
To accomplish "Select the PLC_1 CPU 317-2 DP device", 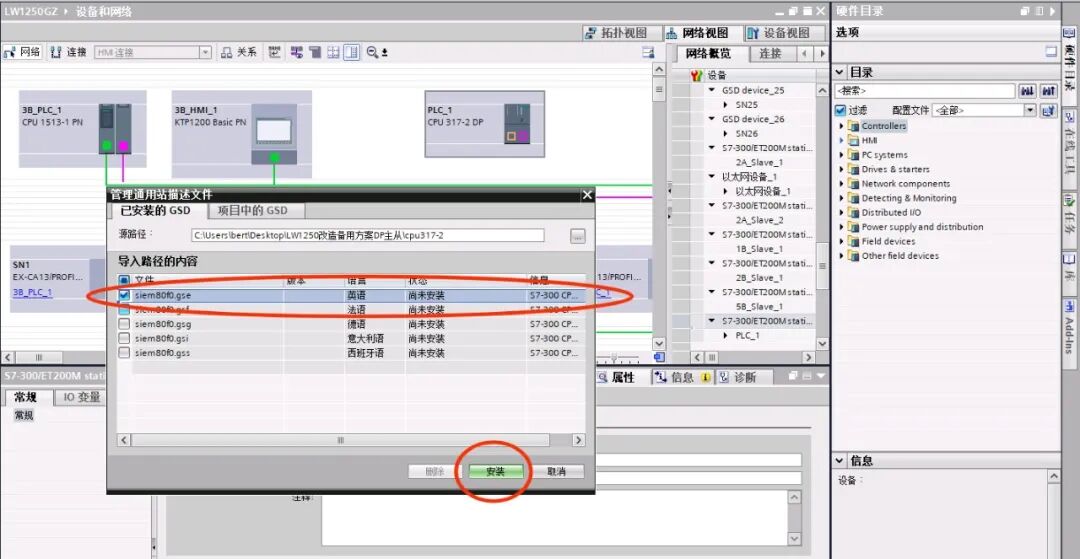I will pyautogui.click(x=485, y=124).
